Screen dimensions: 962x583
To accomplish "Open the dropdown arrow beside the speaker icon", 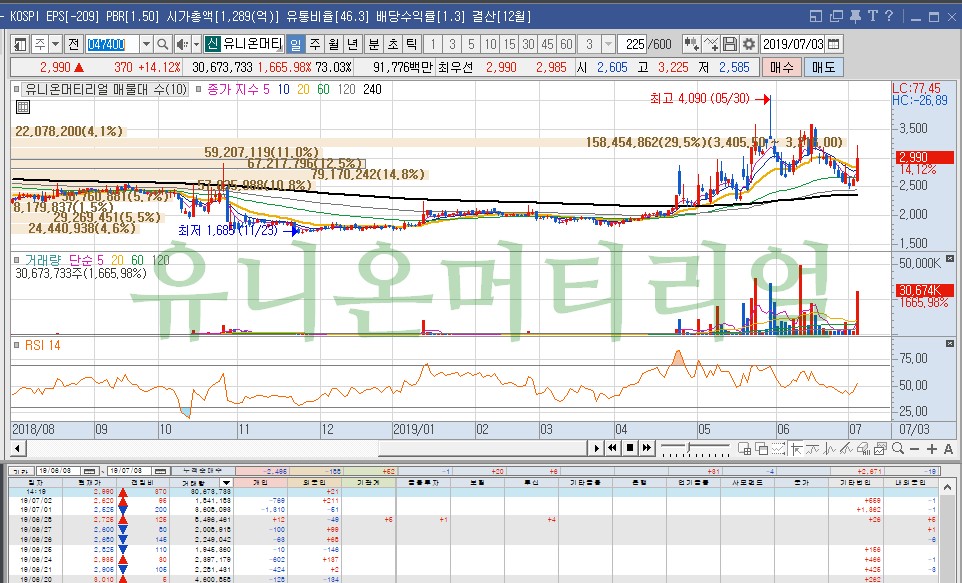I will (196, 44).
